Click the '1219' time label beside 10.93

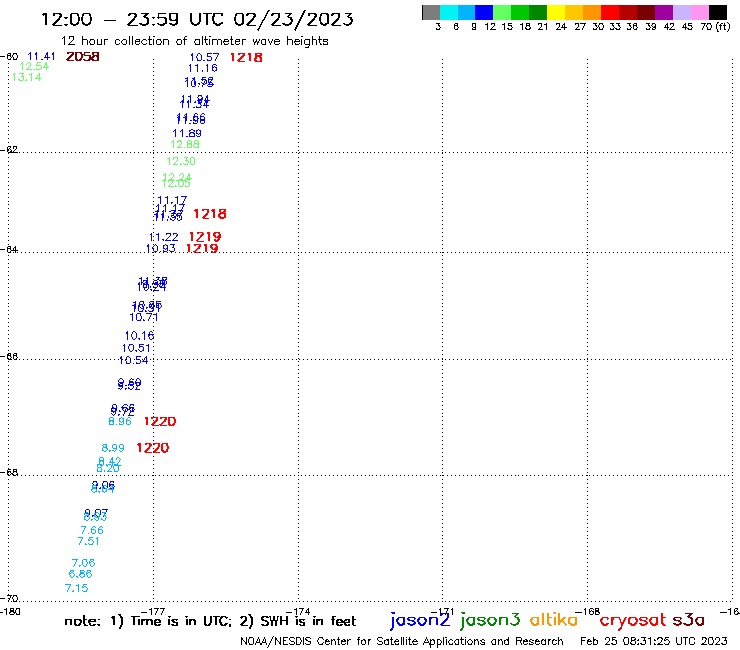pyautogui.click(x=202, y=248)
